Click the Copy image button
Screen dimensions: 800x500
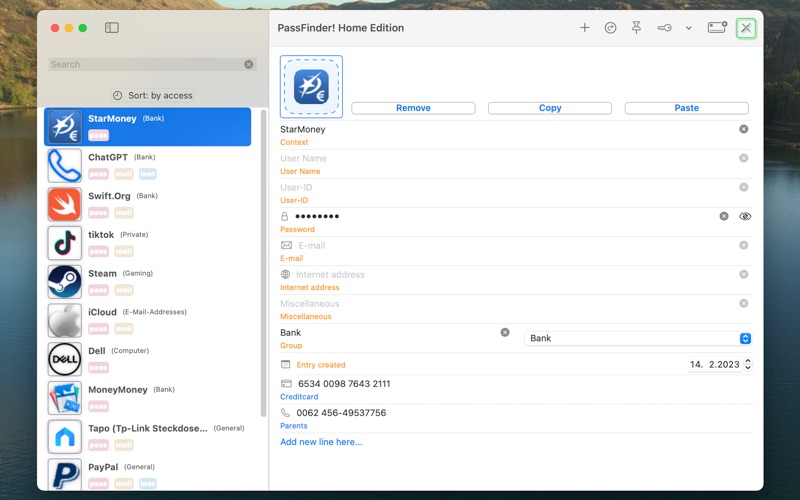coord(550,108)
